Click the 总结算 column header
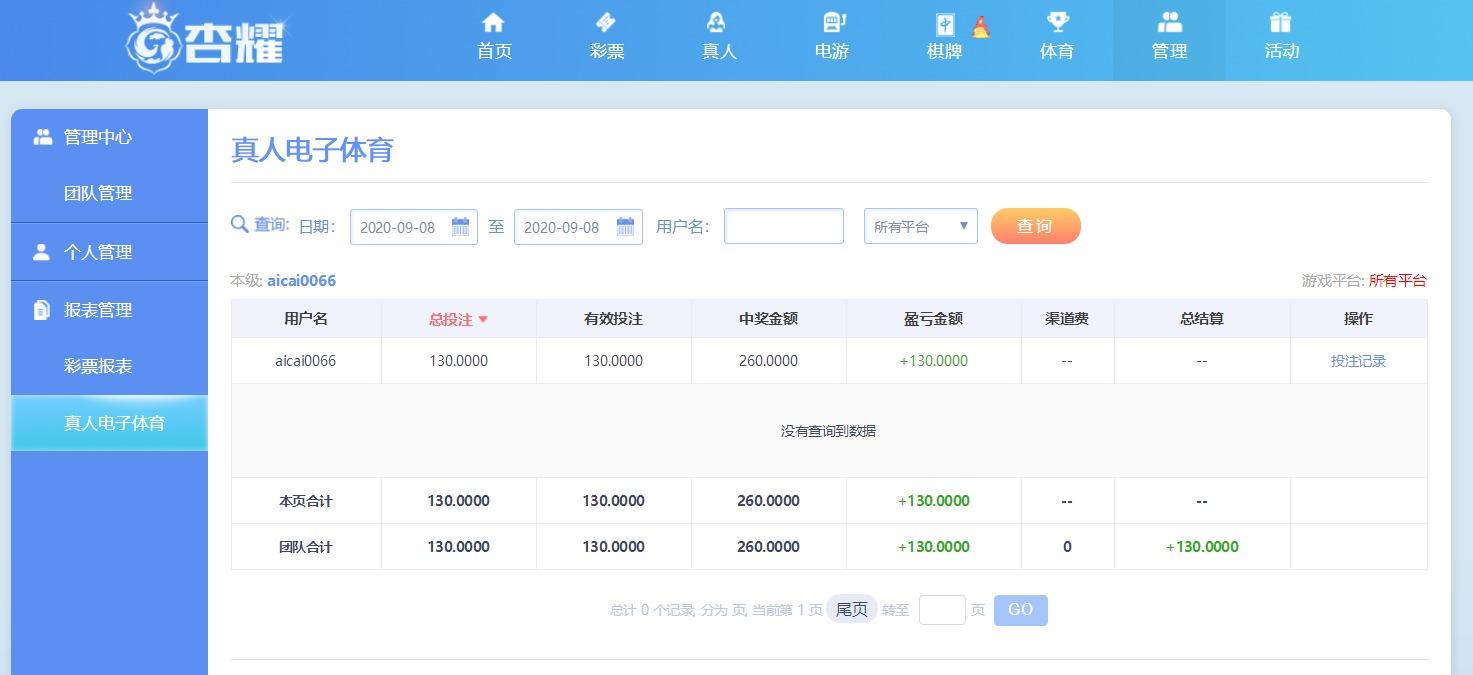1473x675 pixels. (1202, 319)
